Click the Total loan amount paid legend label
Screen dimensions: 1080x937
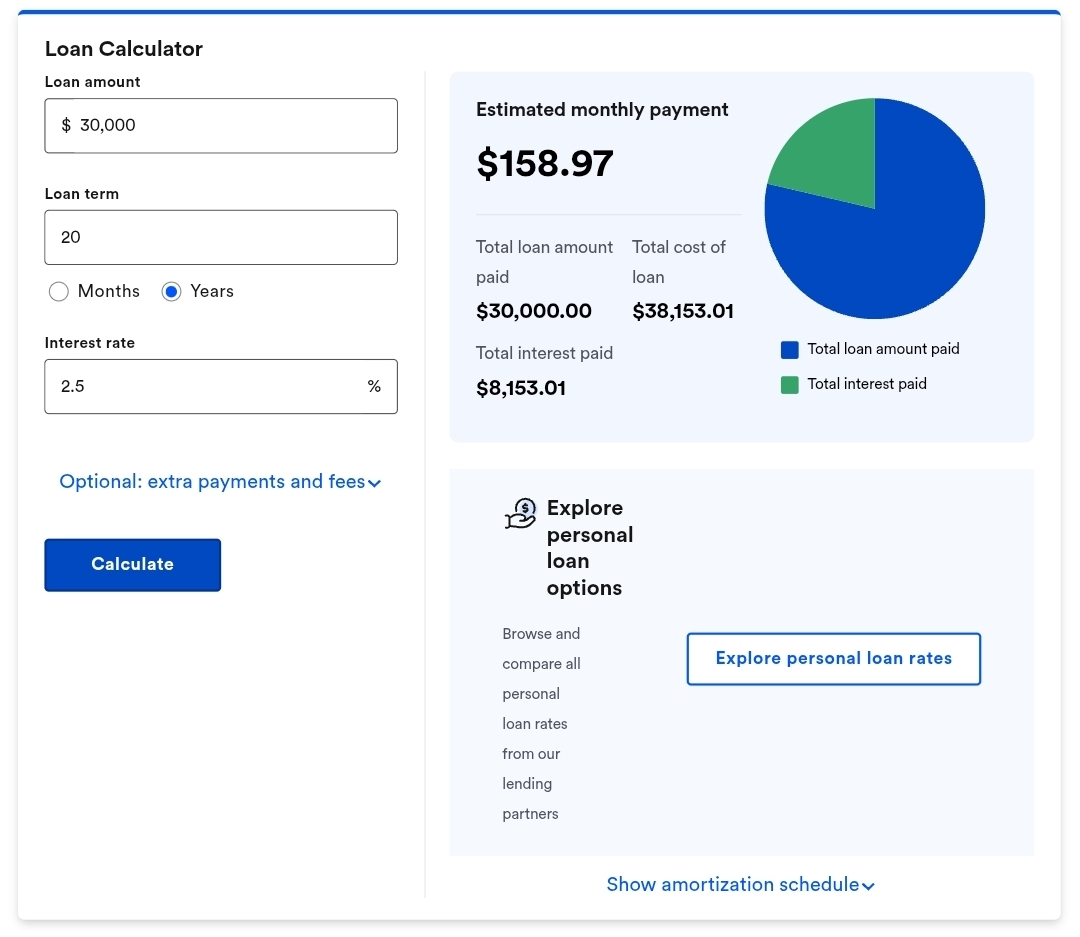(x=883, y=349)
